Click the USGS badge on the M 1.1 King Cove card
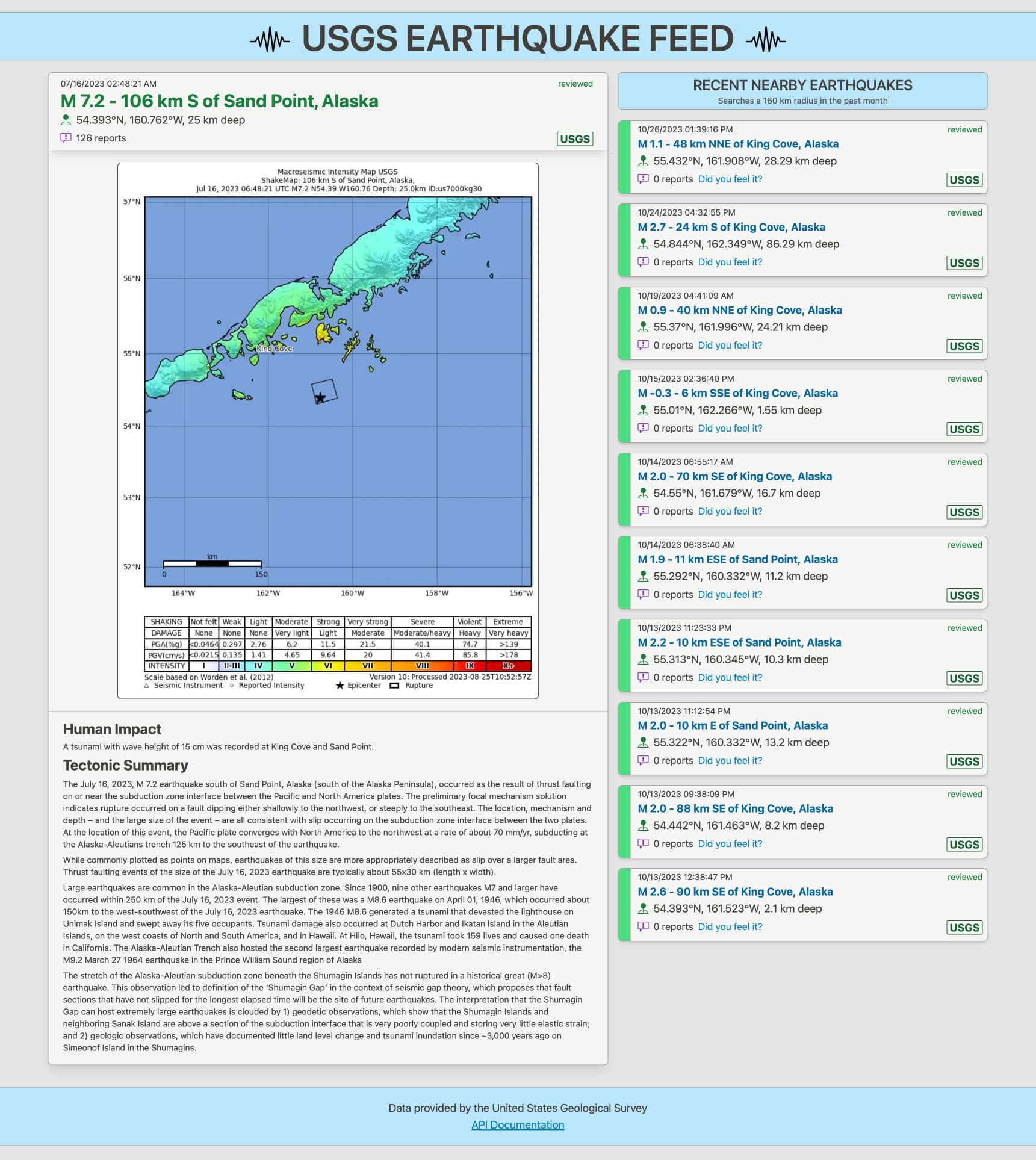 [x=964, y=180]
